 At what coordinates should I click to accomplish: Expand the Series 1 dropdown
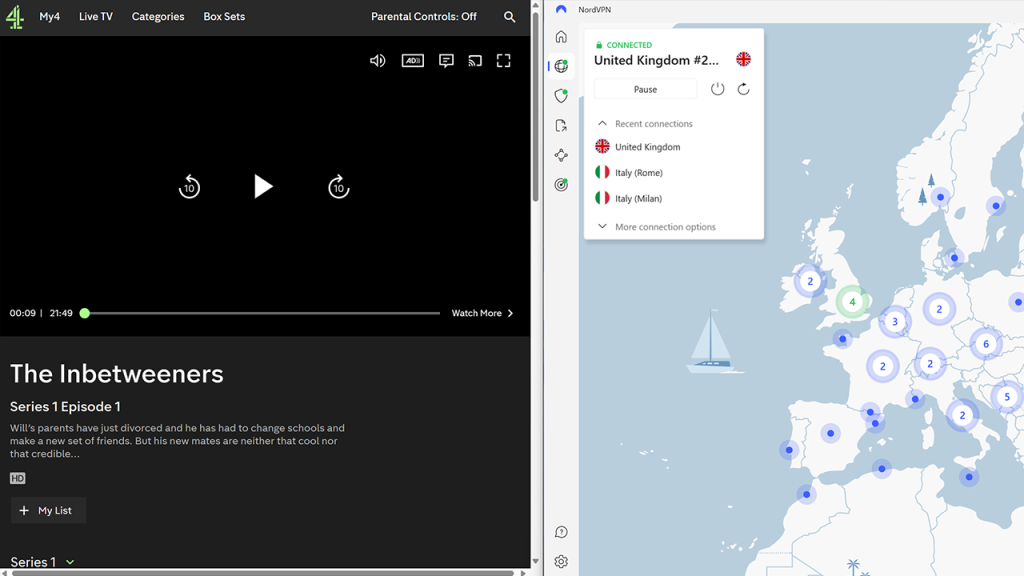coord(42,562)
